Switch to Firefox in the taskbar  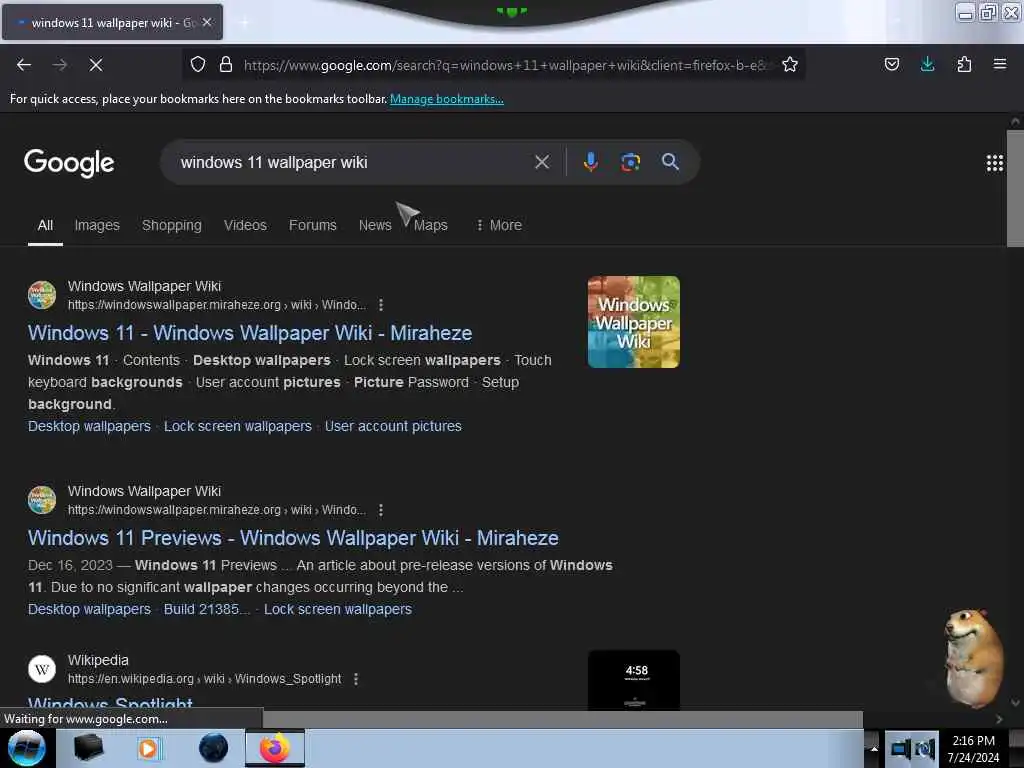click(275, 748)
